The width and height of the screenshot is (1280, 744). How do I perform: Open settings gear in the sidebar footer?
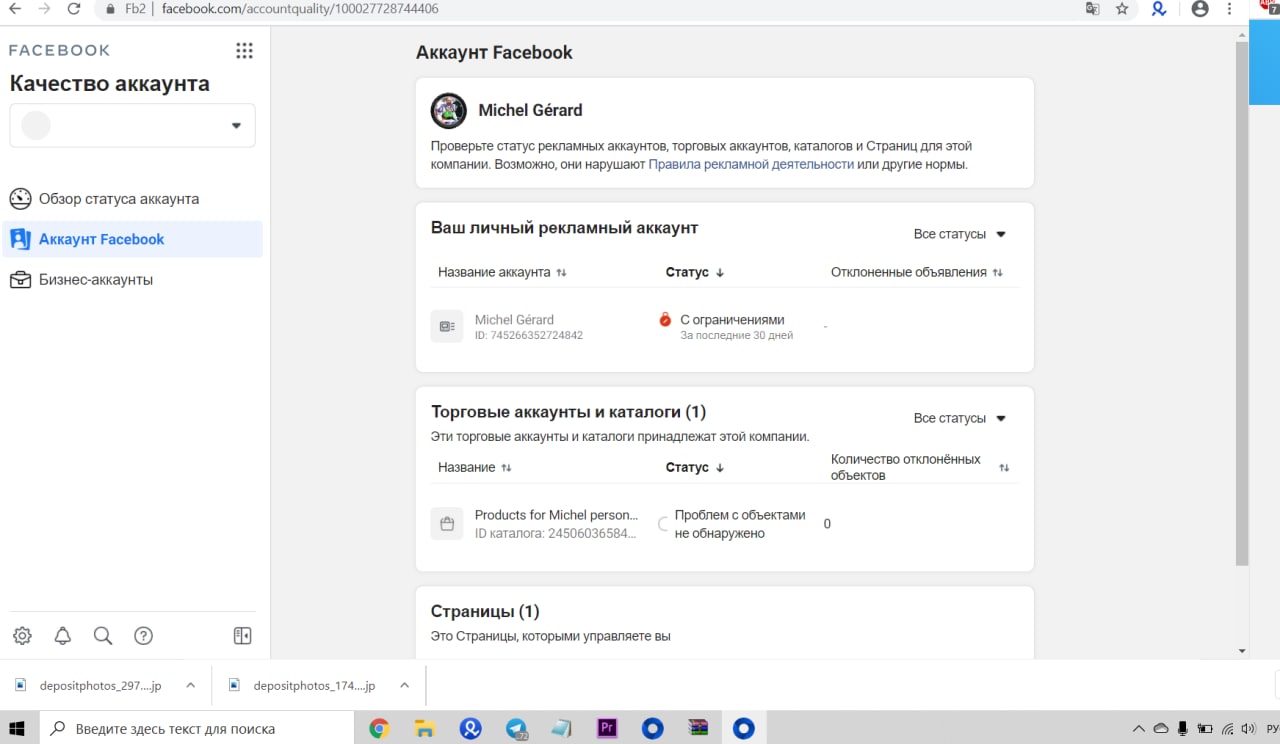click(22, 636)
